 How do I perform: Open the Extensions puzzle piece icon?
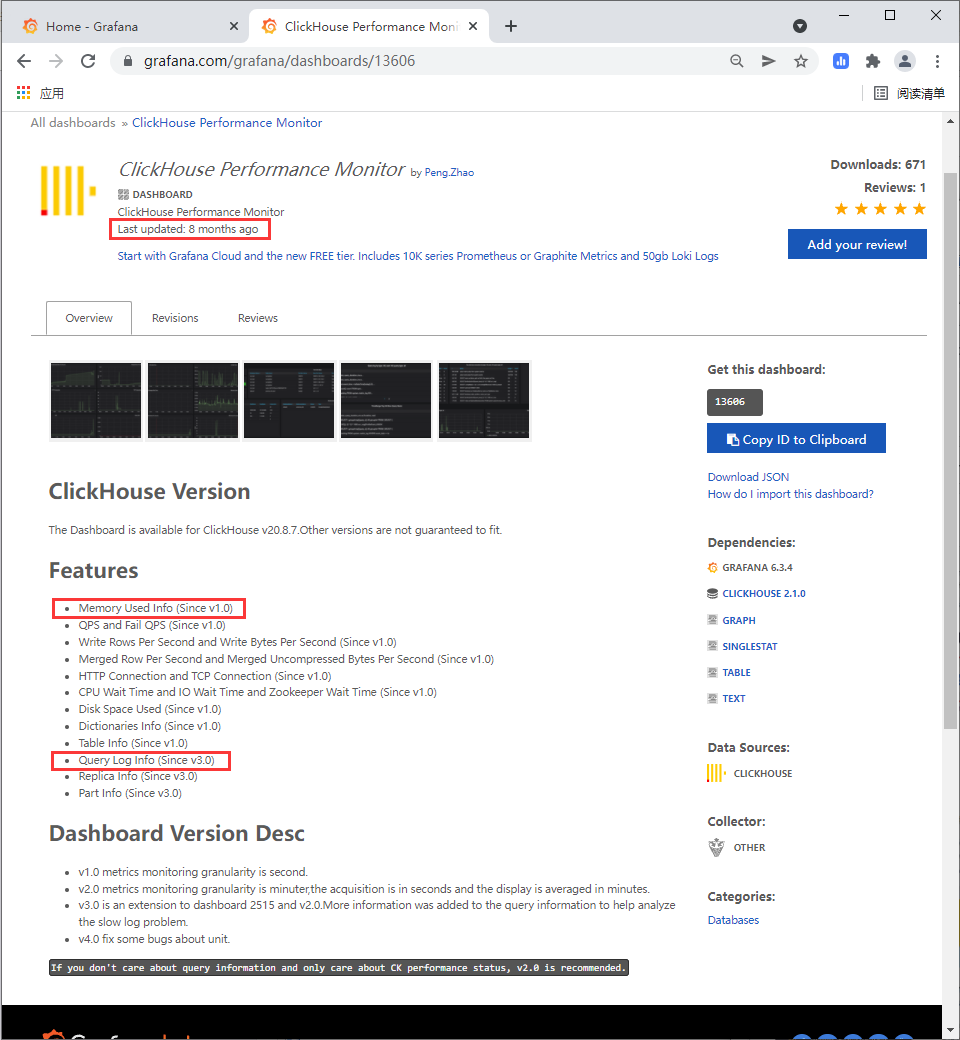872,61
